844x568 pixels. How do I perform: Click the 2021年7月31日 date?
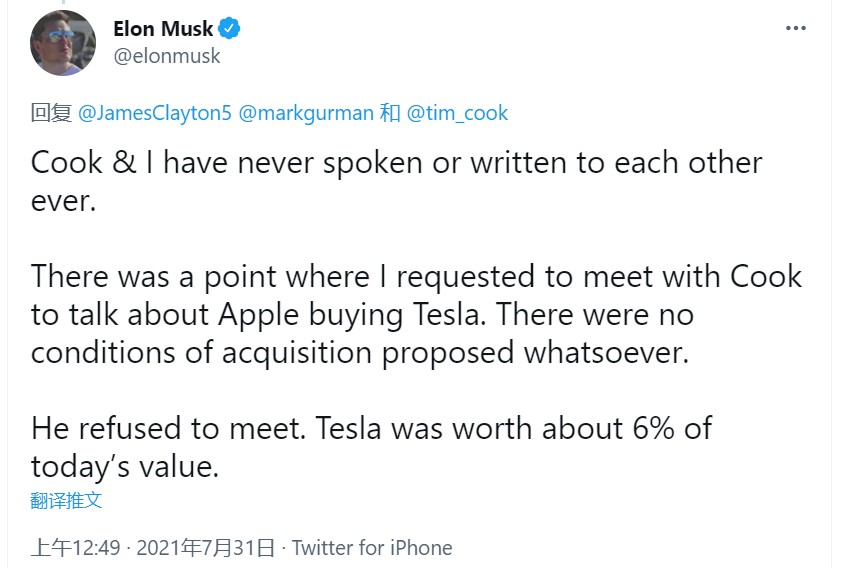[205, 547]
